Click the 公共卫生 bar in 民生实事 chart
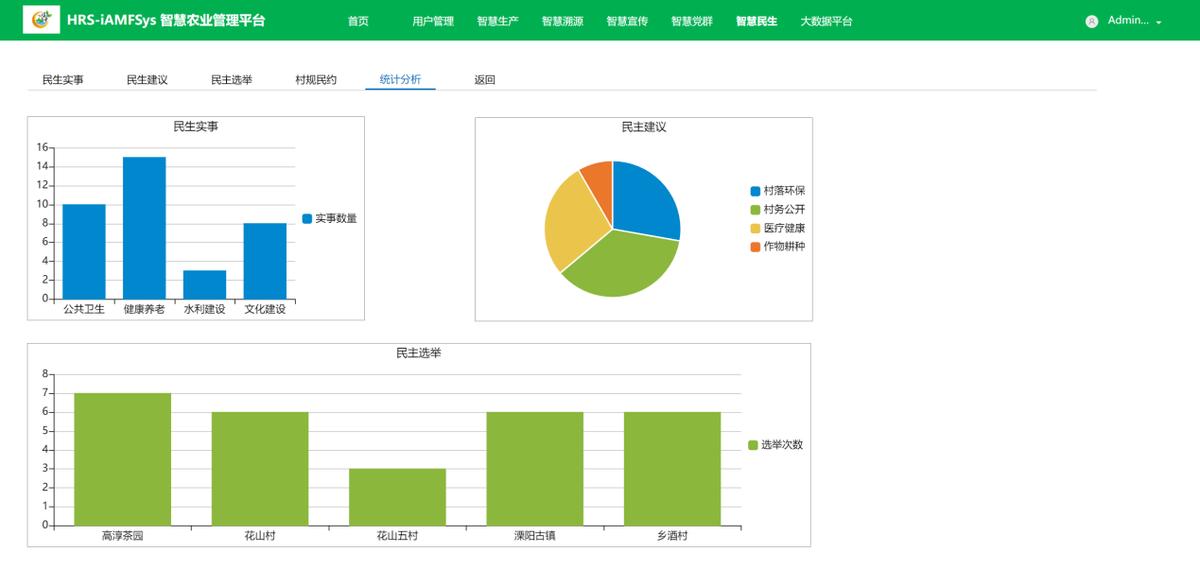1200x566 pixels. click(x=84, y=251)
